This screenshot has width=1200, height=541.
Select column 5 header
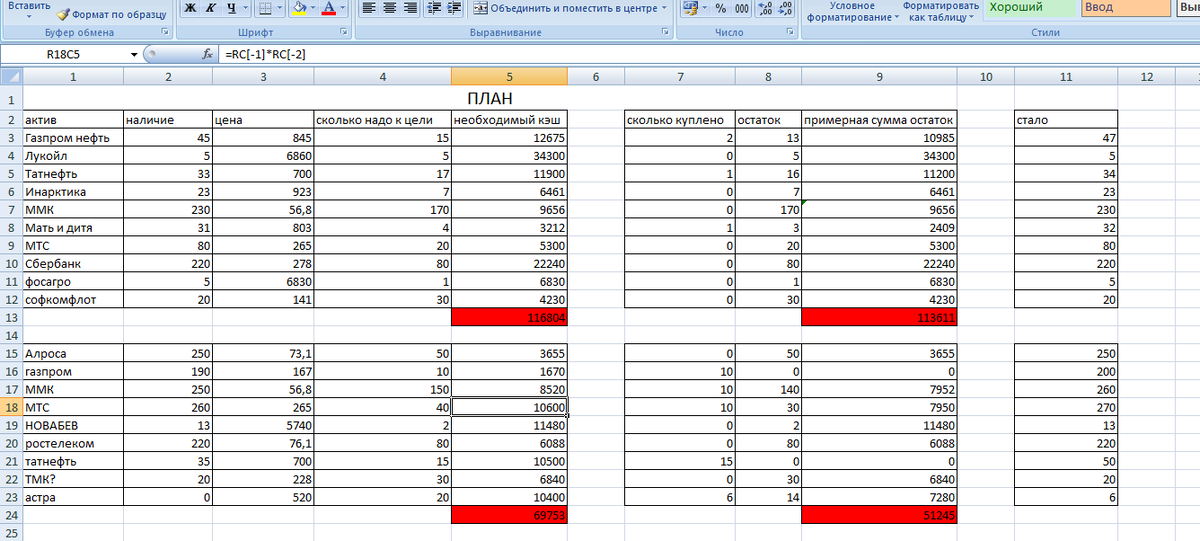(x=509, y=77)
